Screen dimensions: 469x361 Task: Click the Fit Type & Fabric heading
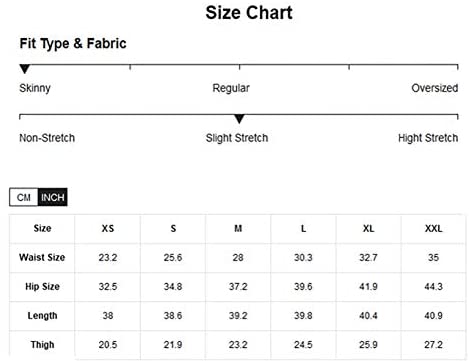coord(73,43)
